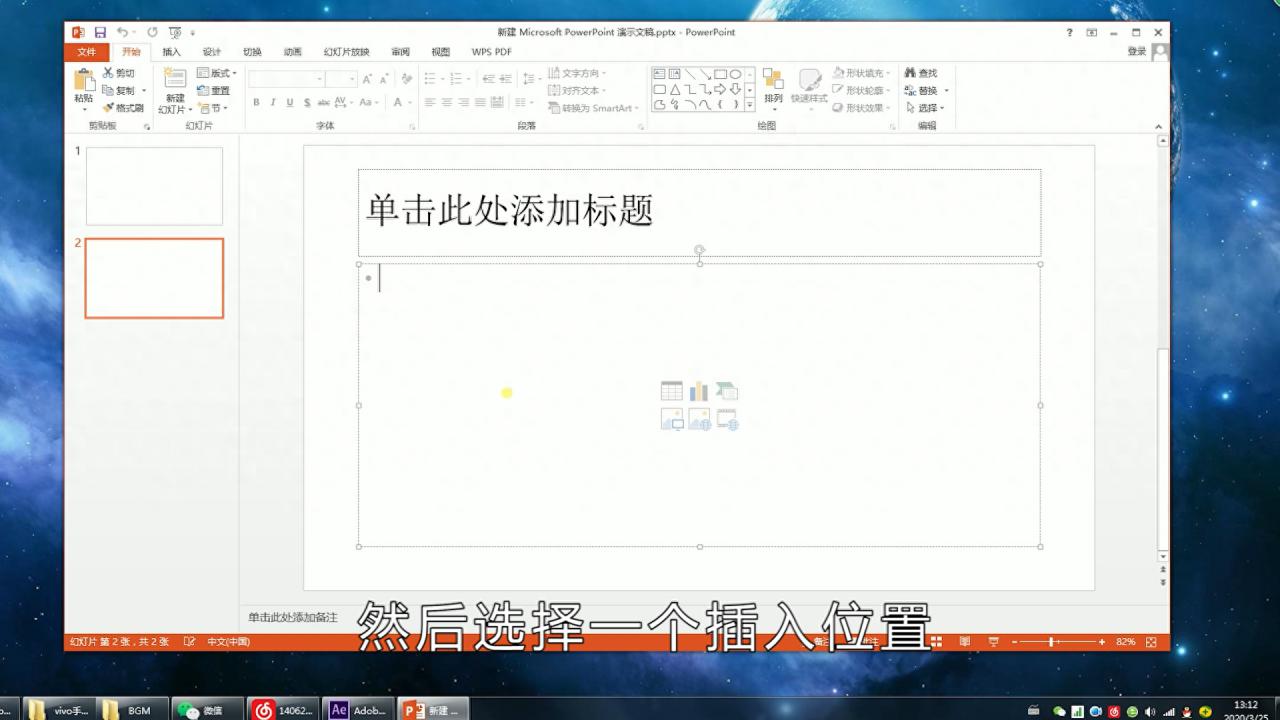Open Find (查找) in the Editing group
1280x720 pixels.
pyautogui.click(x=925, y=72)
